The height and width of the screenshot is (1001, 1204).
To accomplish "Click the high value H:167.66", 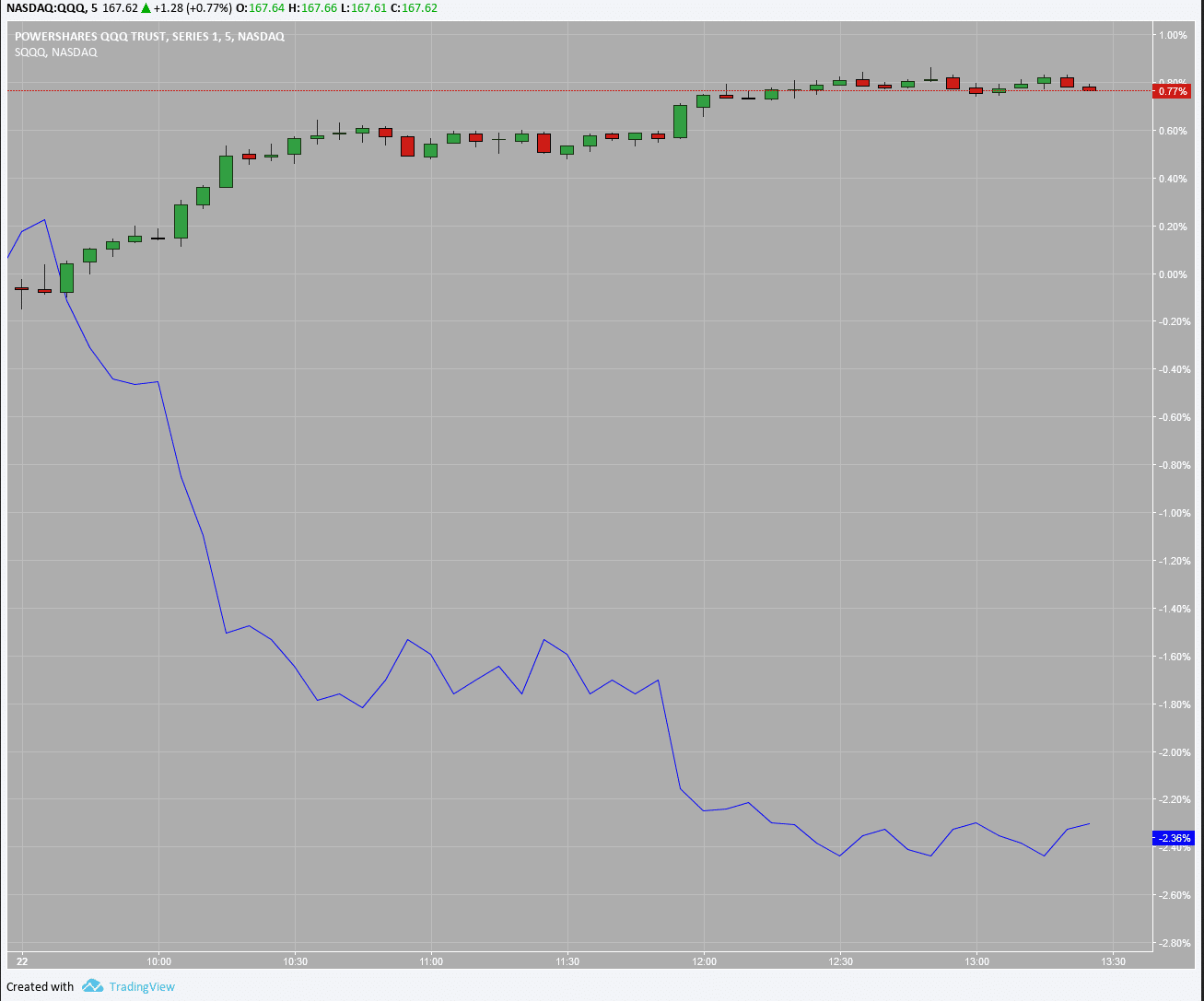I will pos(313,8).
